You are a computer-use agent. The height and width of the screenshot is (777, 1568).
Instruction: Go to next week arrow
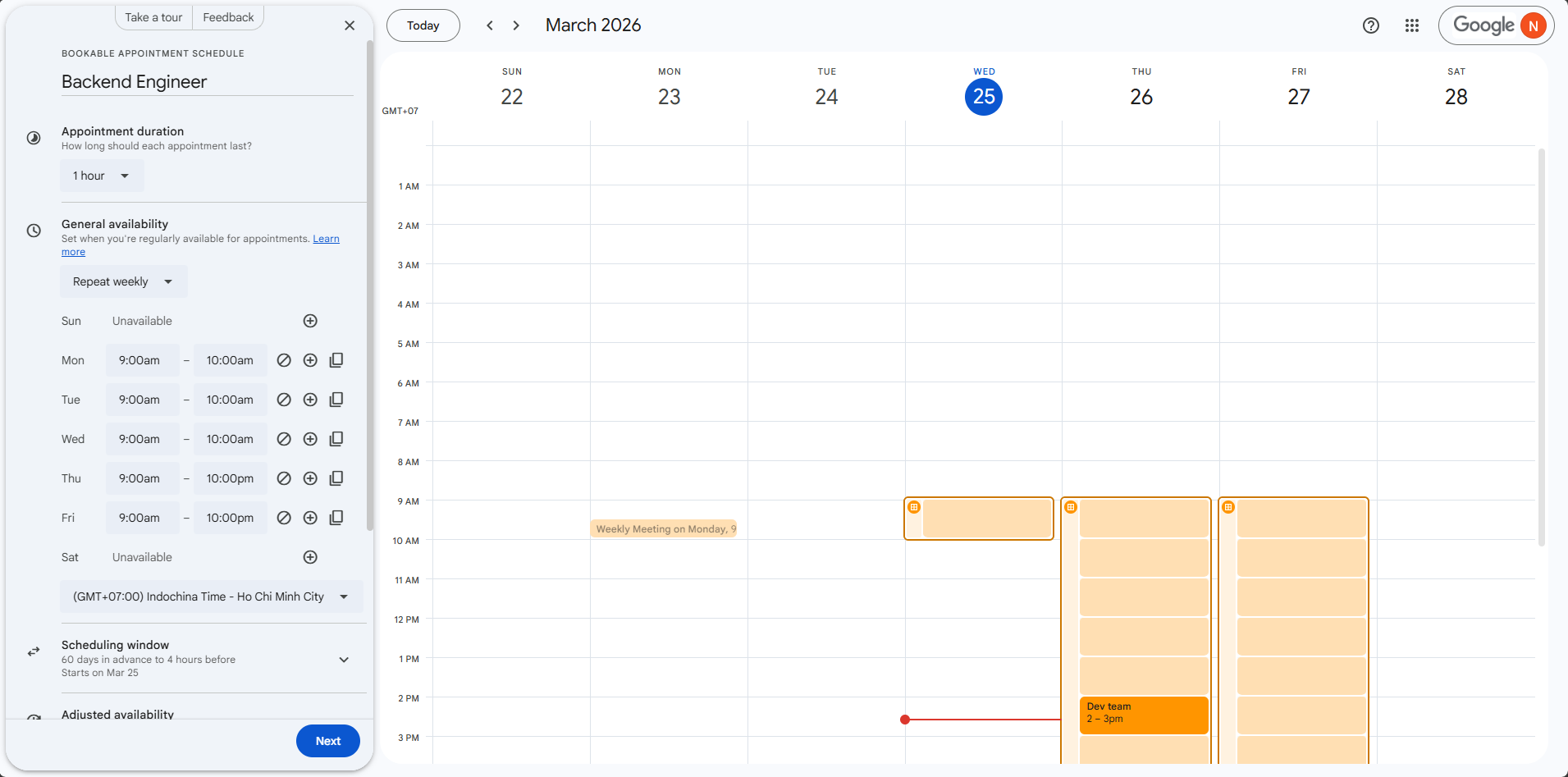(516, 25)
